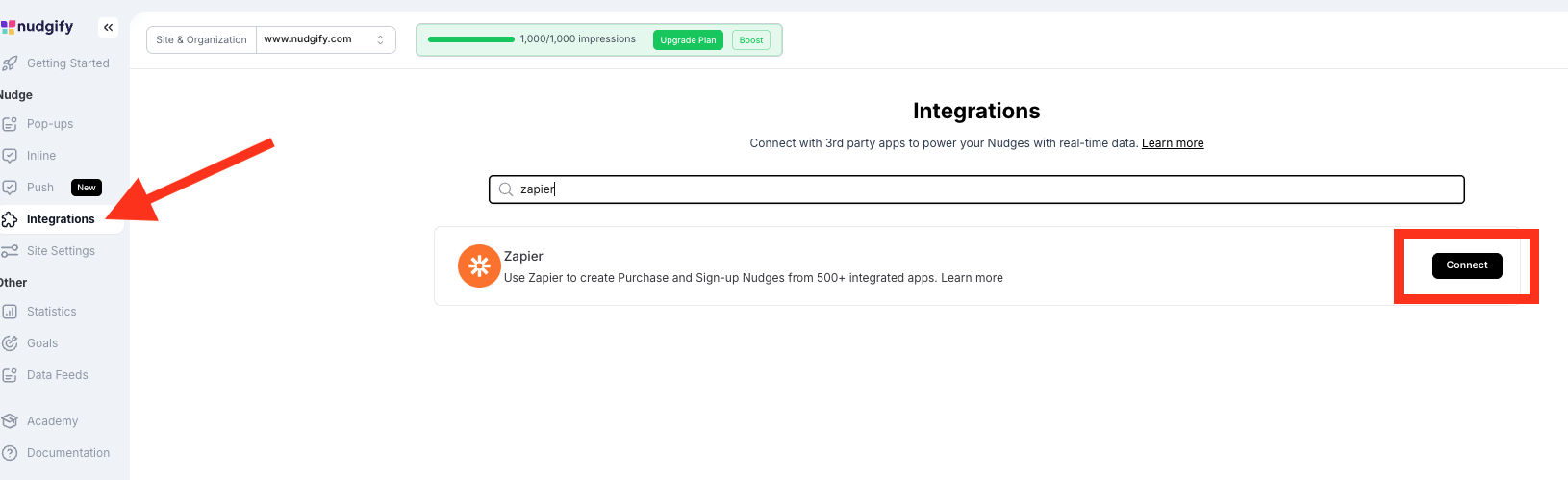
Task: Open the Statistics page
Action: point(52,312)
